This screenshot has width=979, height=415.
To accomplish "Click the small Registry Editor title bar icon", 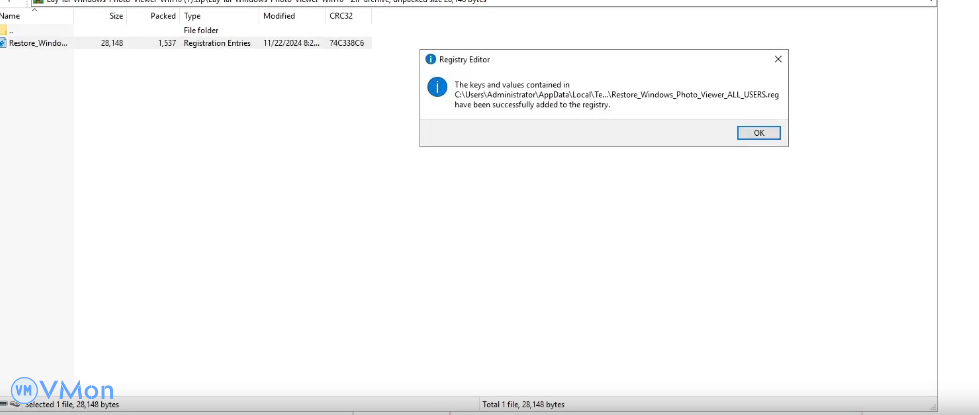I will click(x=431, y=59).
